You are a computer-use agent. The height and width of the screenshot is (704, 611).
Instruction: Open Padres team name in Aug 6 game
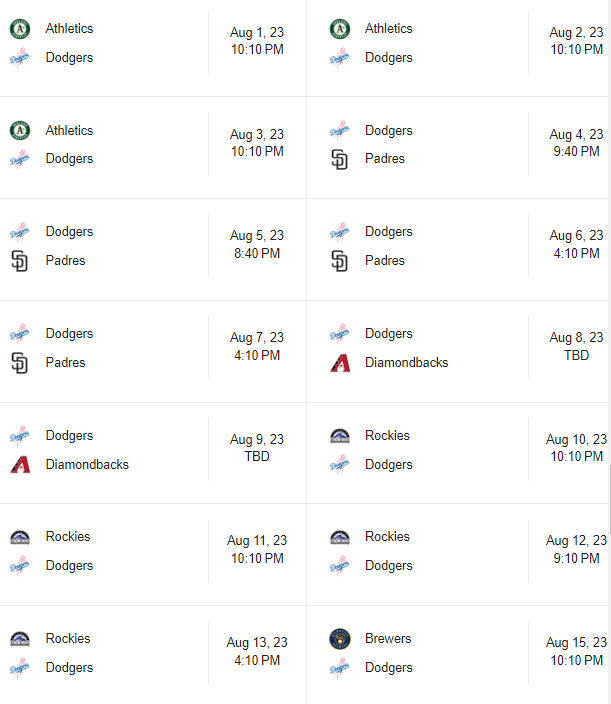(385, 261)
